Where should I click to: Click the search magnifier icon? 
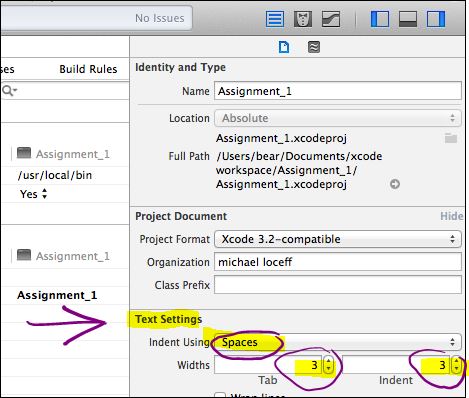9,90
